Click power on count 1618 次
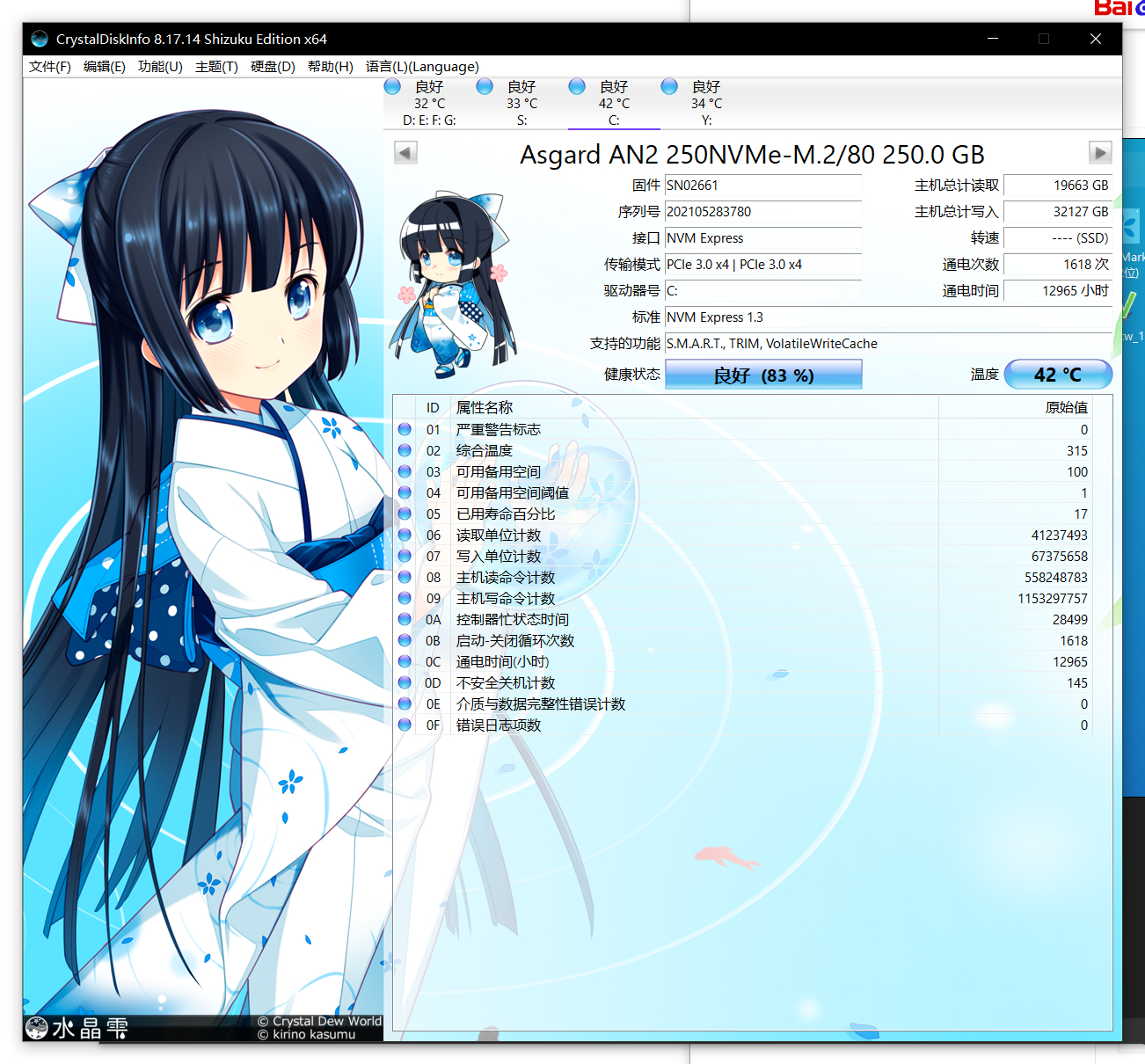 pos(1058,265)
